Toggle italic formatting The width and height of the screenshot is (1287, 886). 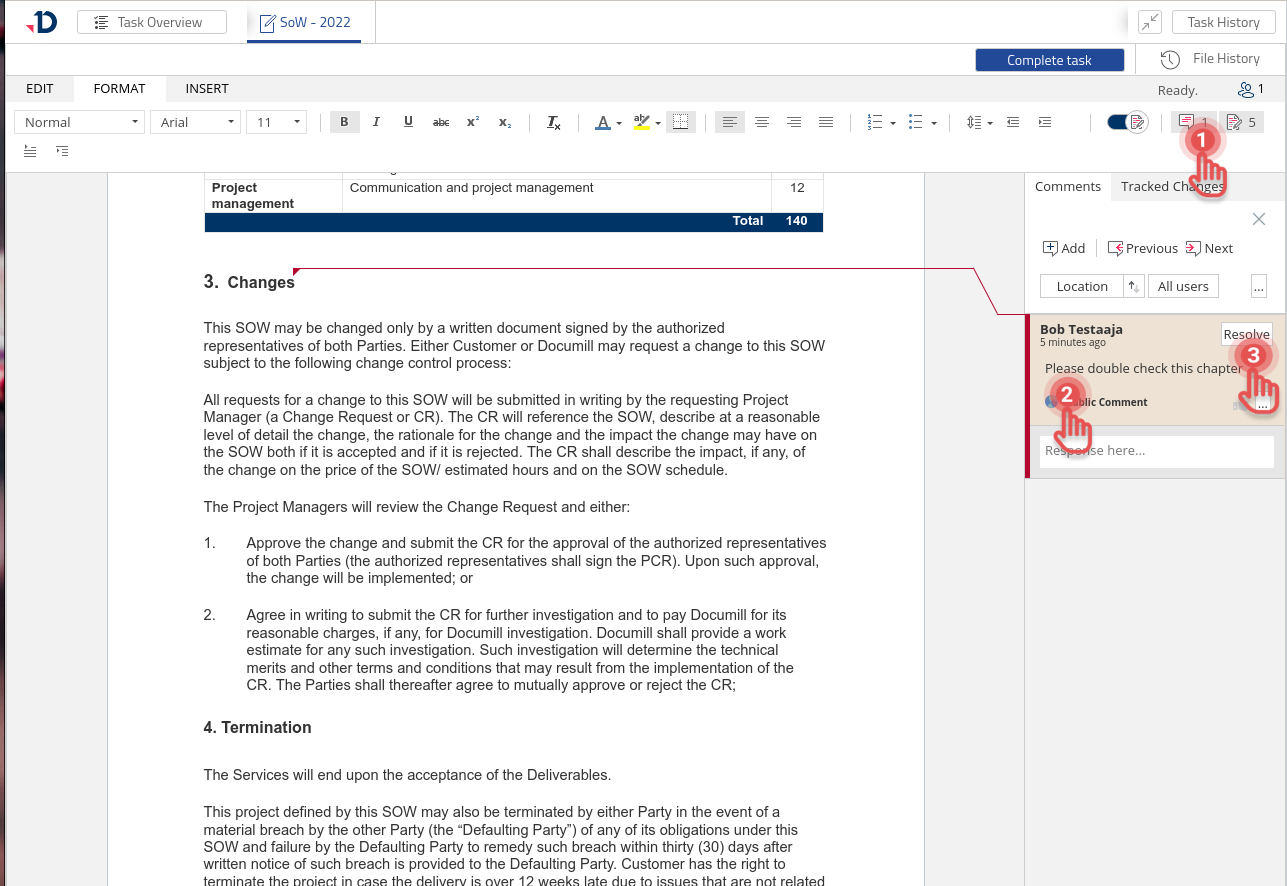click(x=376, y=122)
